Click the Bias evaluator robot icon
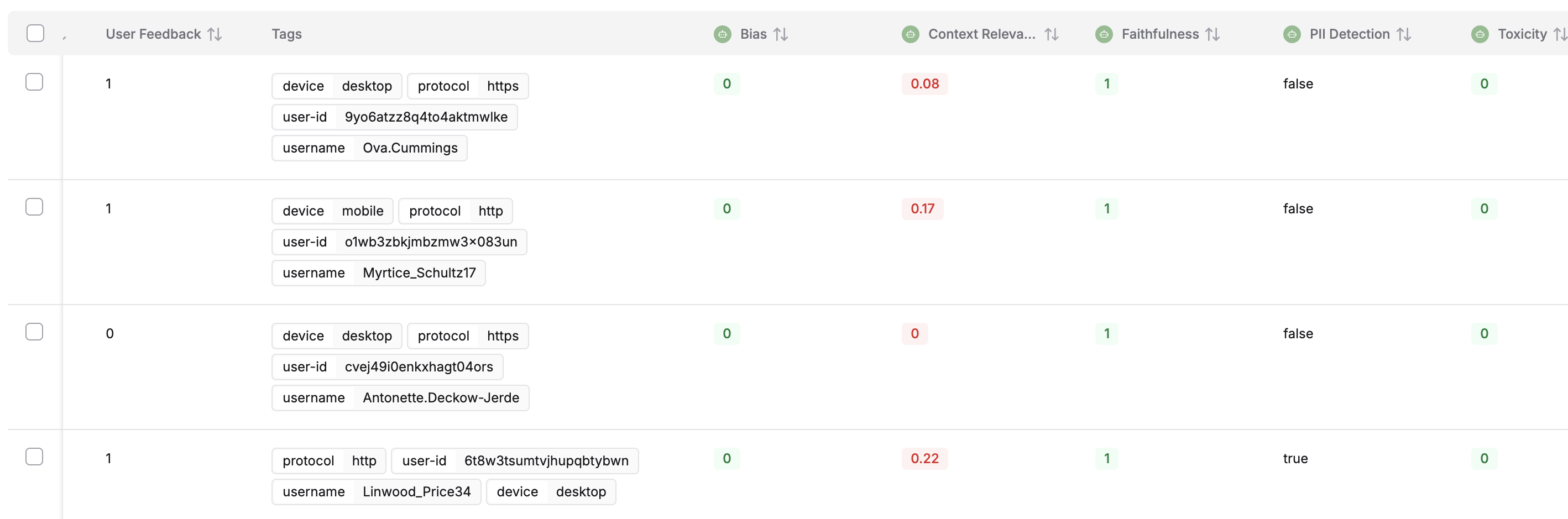 [722, 34]
